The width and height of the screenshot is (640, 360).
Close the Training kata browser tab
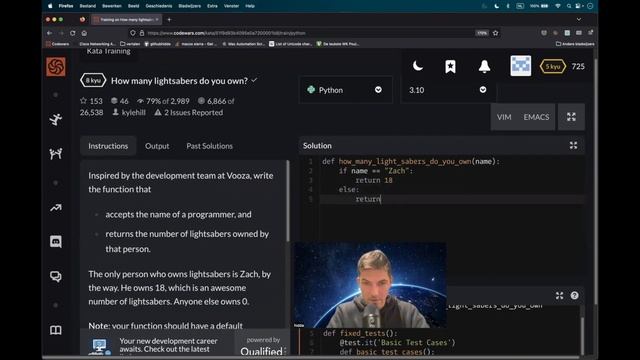coord(157,19)
